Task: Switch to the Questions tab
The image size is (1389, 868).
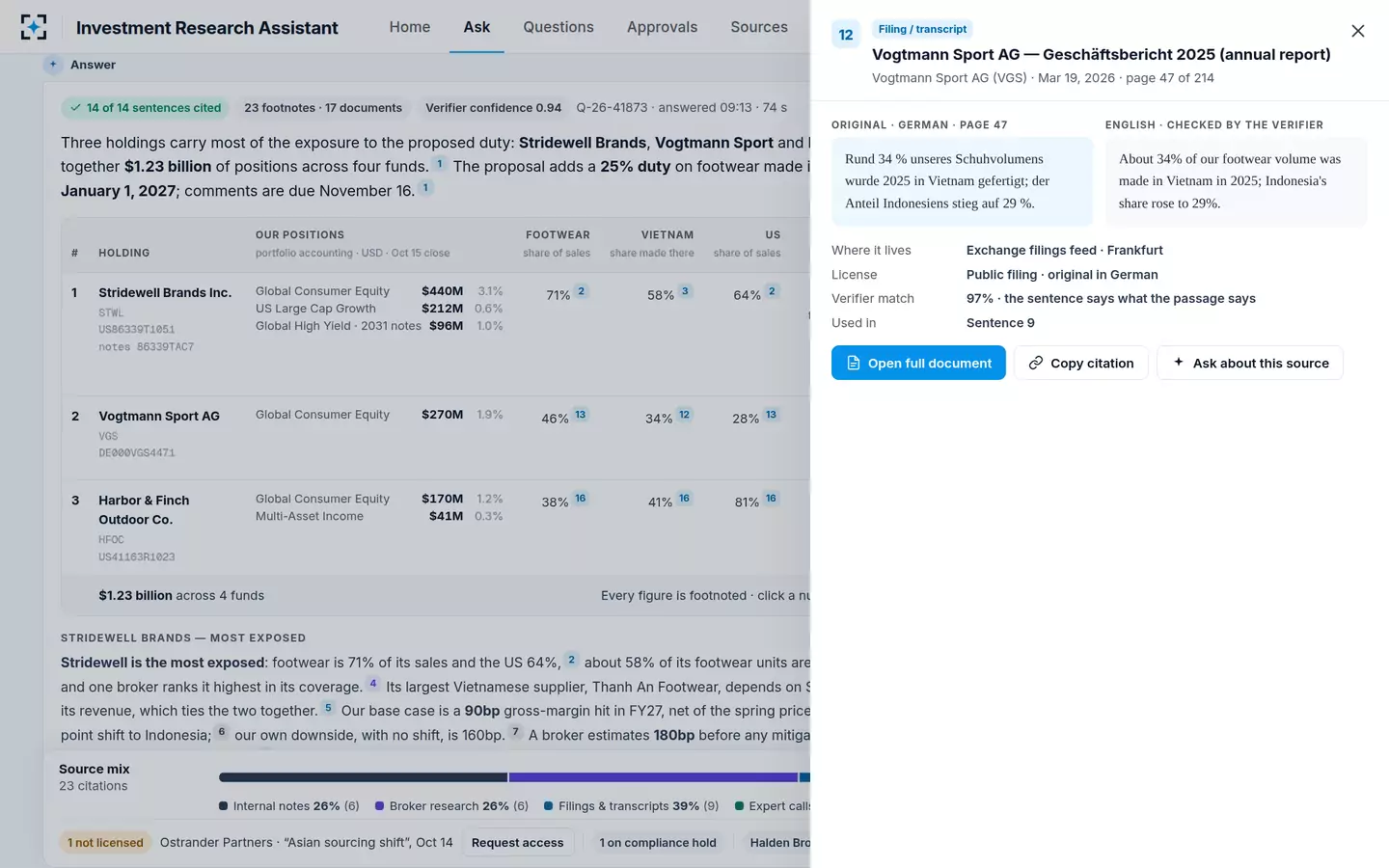Action: pyautogui.click(x=558, y=27)
